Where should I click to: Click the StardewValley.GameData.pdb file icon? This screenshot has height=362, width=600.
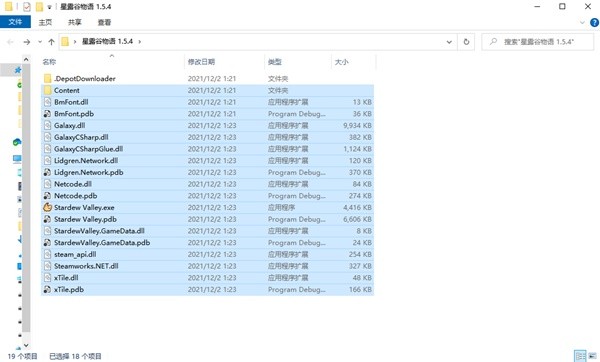tap(47, 243)
